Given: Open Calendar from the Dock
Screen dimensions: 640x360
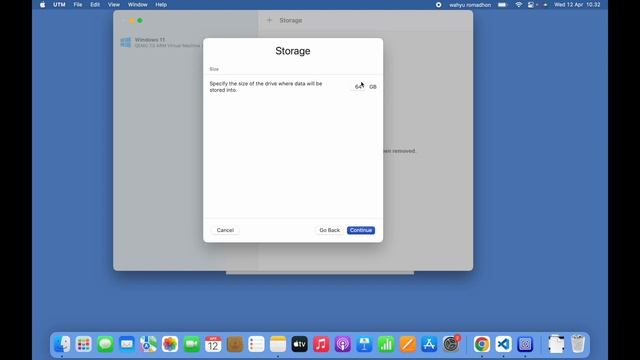Looking at the screenshot, I should pyautogui.click(x=213, y=344).
